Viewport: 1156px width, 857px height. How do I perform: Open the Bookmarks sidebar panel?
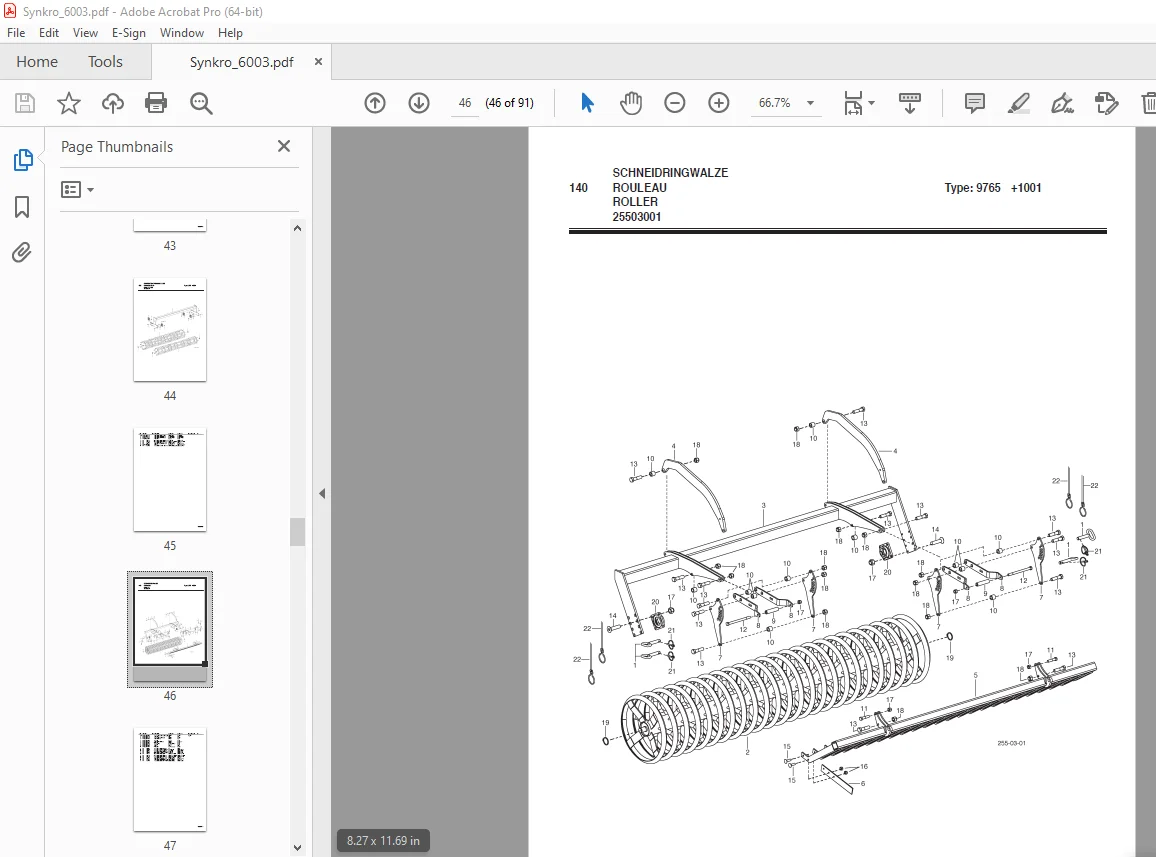22,207
